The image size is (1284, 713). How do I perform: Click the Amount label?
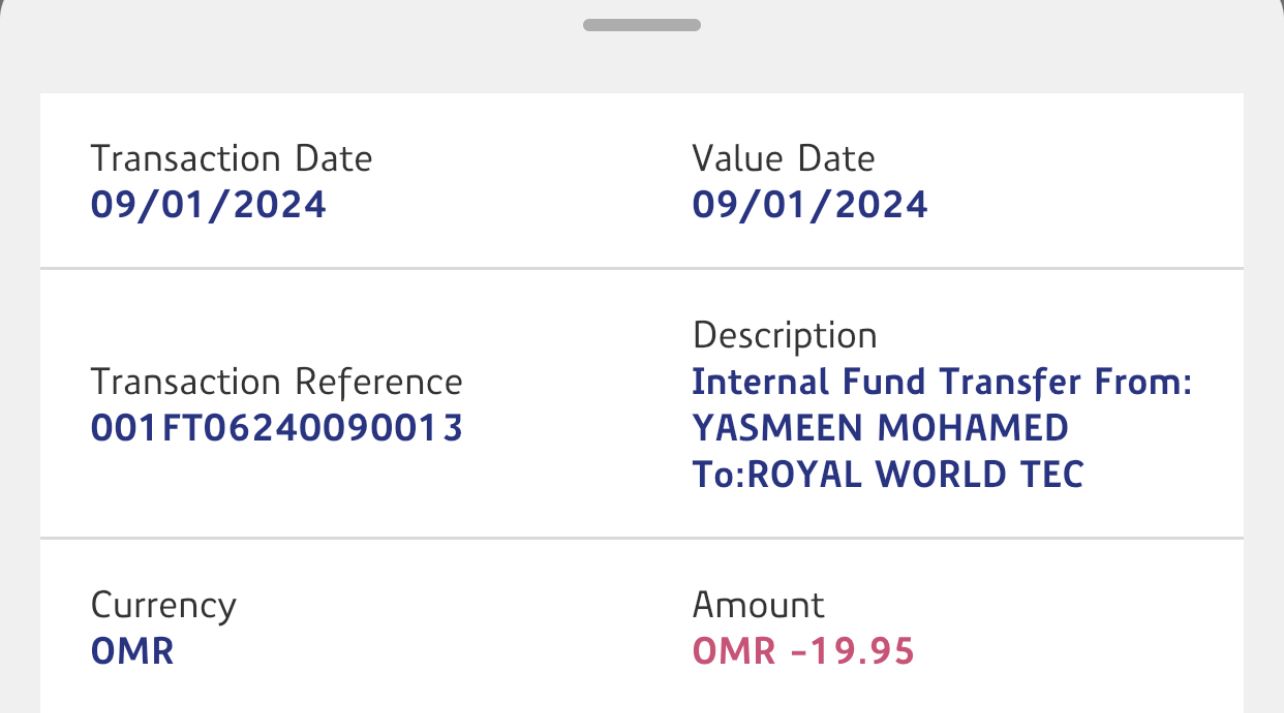pyautogui.click(x=758, y=606)
